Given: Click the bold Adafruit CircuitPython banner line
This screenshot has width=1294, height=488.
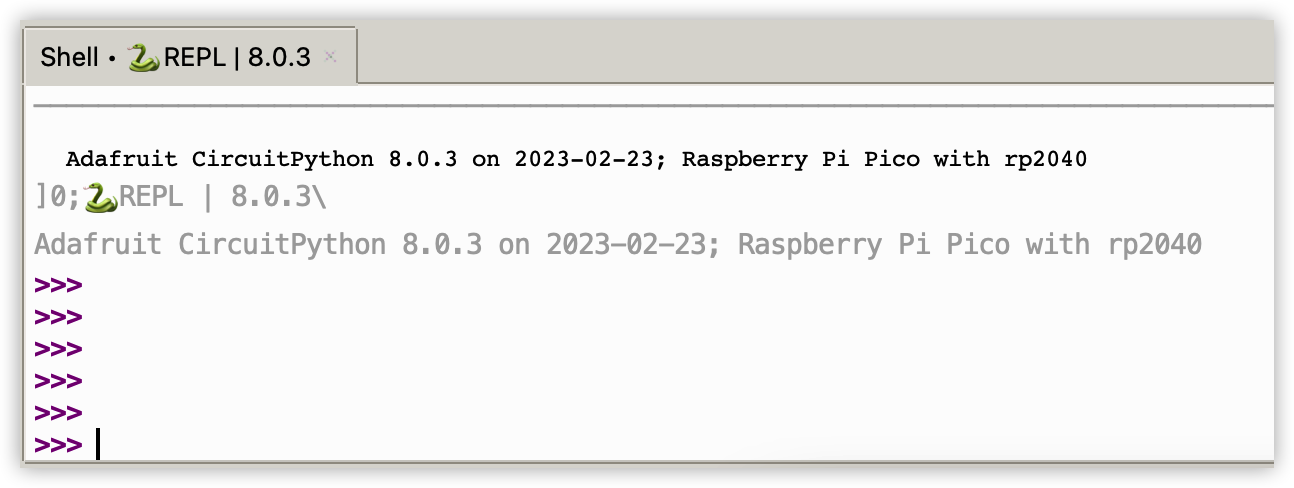Looking at the screenshot, I should click(x=576, y=159).
